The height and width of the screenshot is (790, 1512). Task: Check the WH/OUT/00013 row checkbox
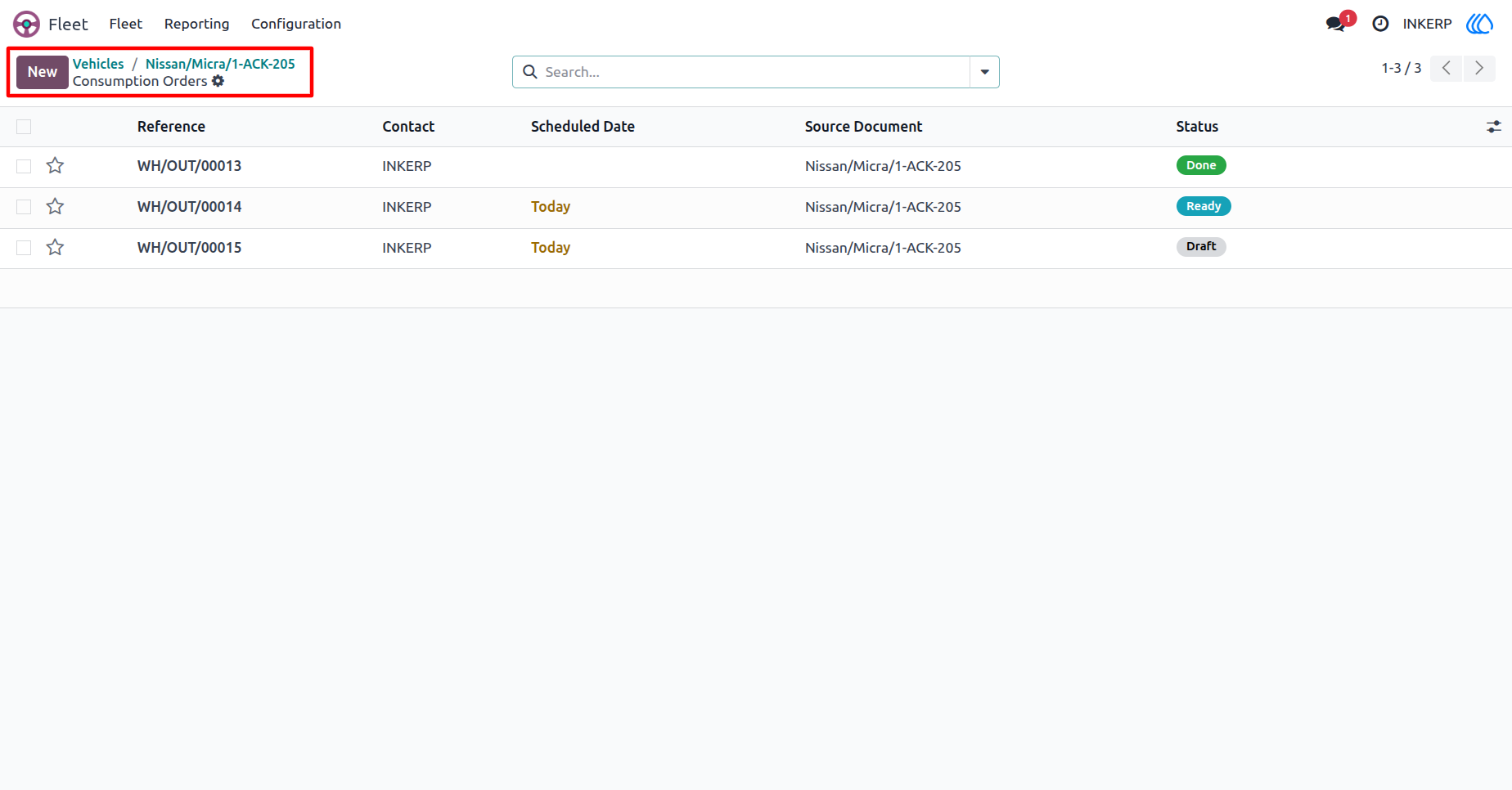coord(24,166)
